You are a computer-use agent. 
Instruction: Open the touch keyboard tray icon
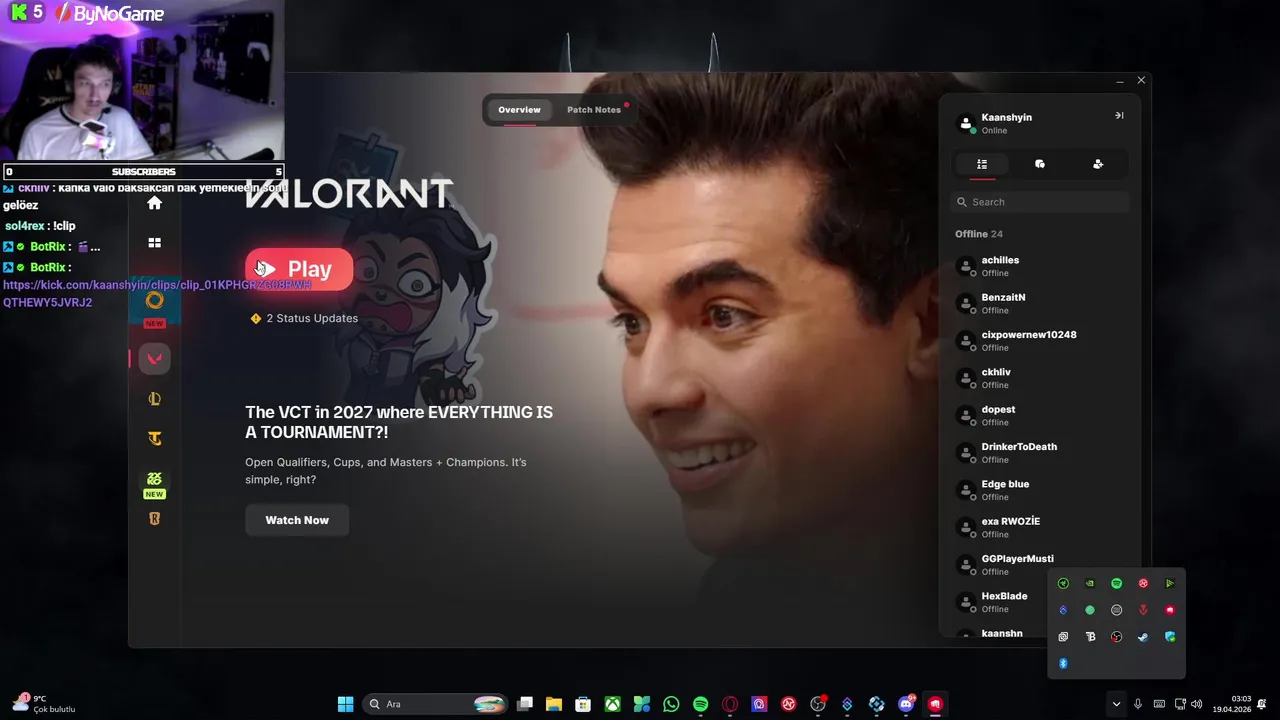[x=1159, y=704]
